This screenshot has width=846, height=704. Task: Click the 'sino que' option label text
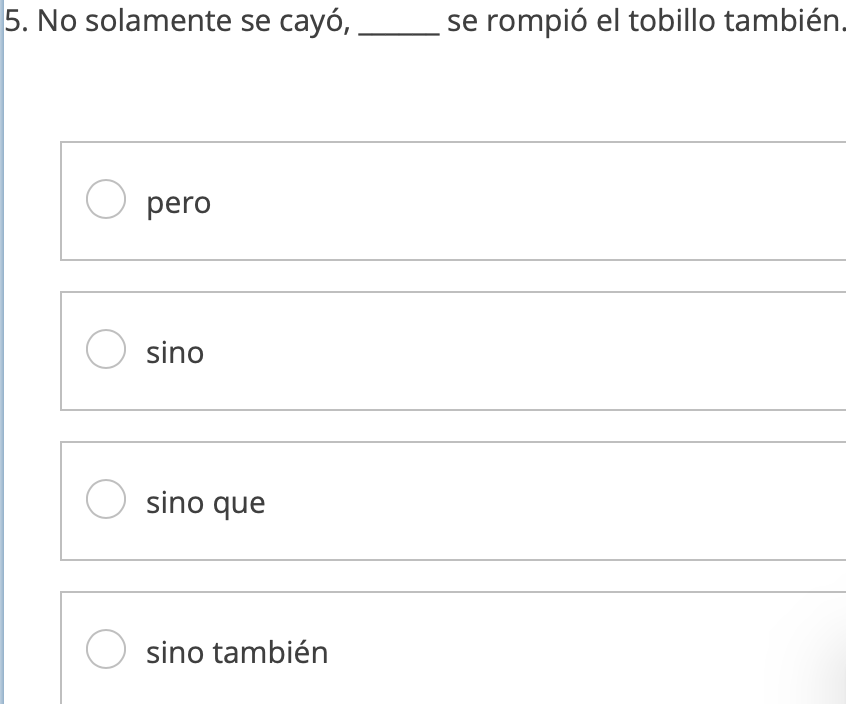pyautogui.click(x=206, y=503)
